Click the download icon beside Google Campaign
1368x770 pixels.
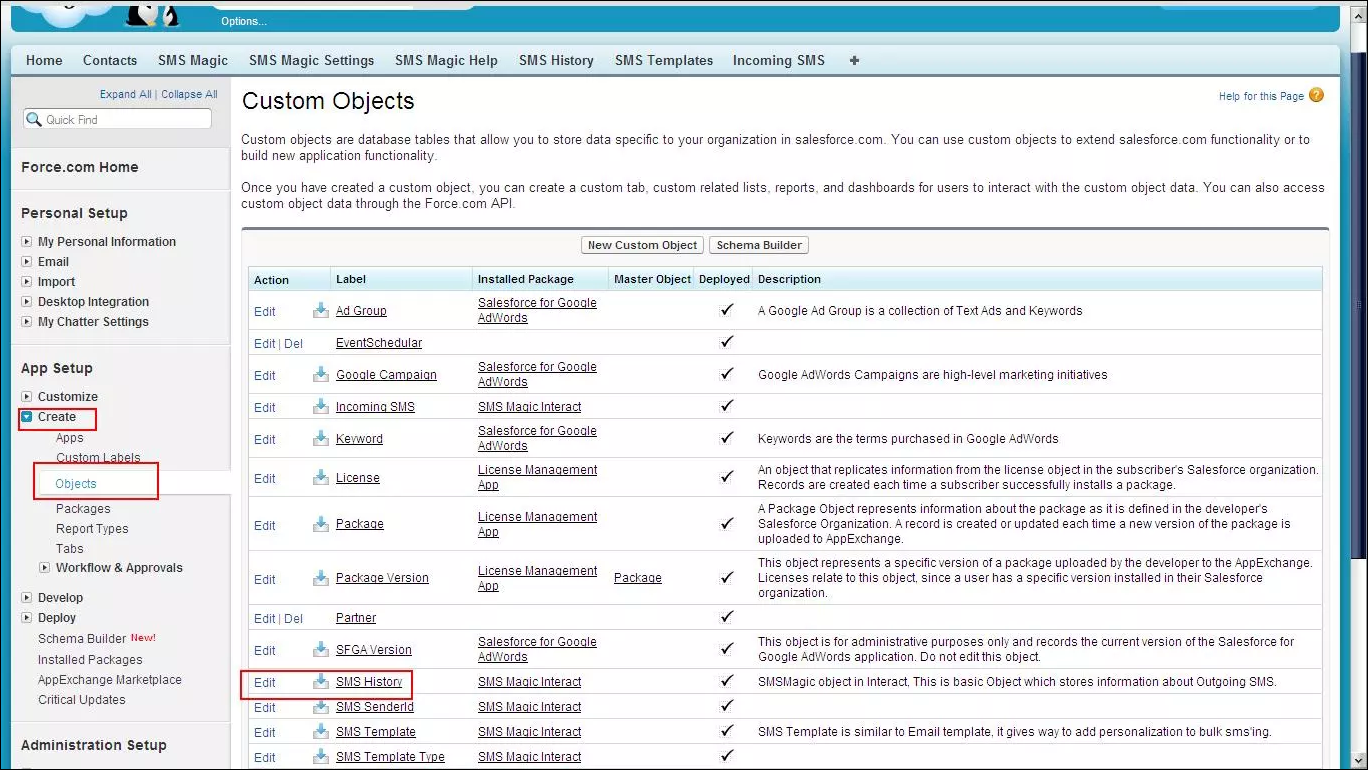tap(321, 374)
